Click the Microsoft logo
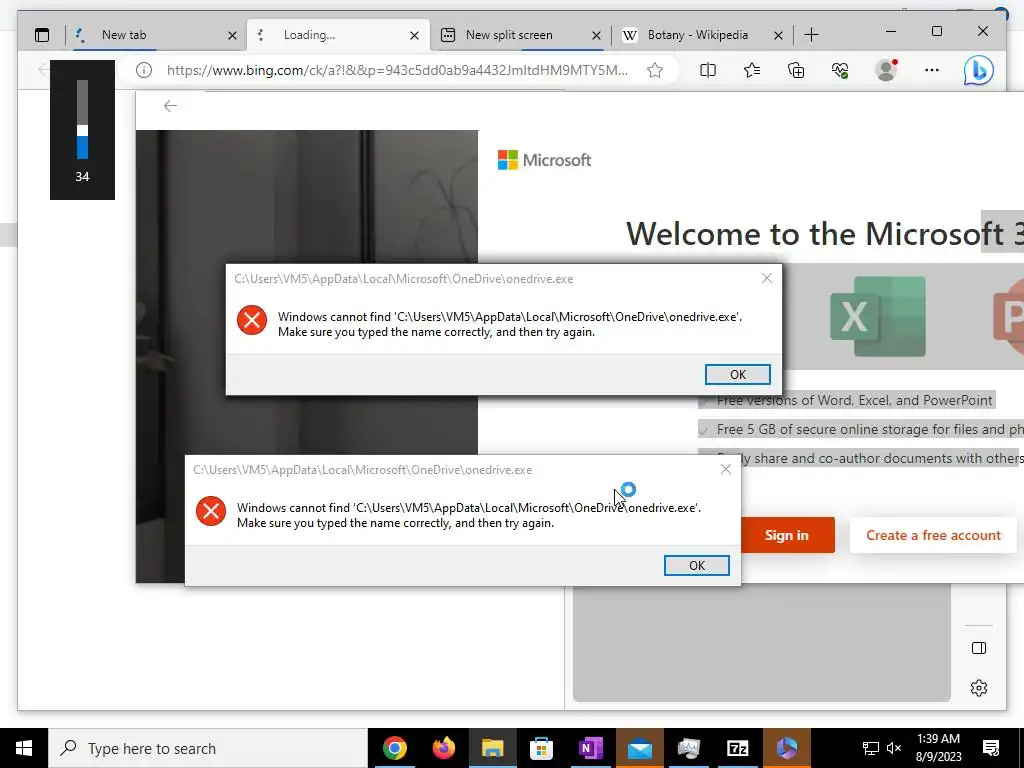The height and width of the screenshot is (768, 1024). [x=544, y=160]
